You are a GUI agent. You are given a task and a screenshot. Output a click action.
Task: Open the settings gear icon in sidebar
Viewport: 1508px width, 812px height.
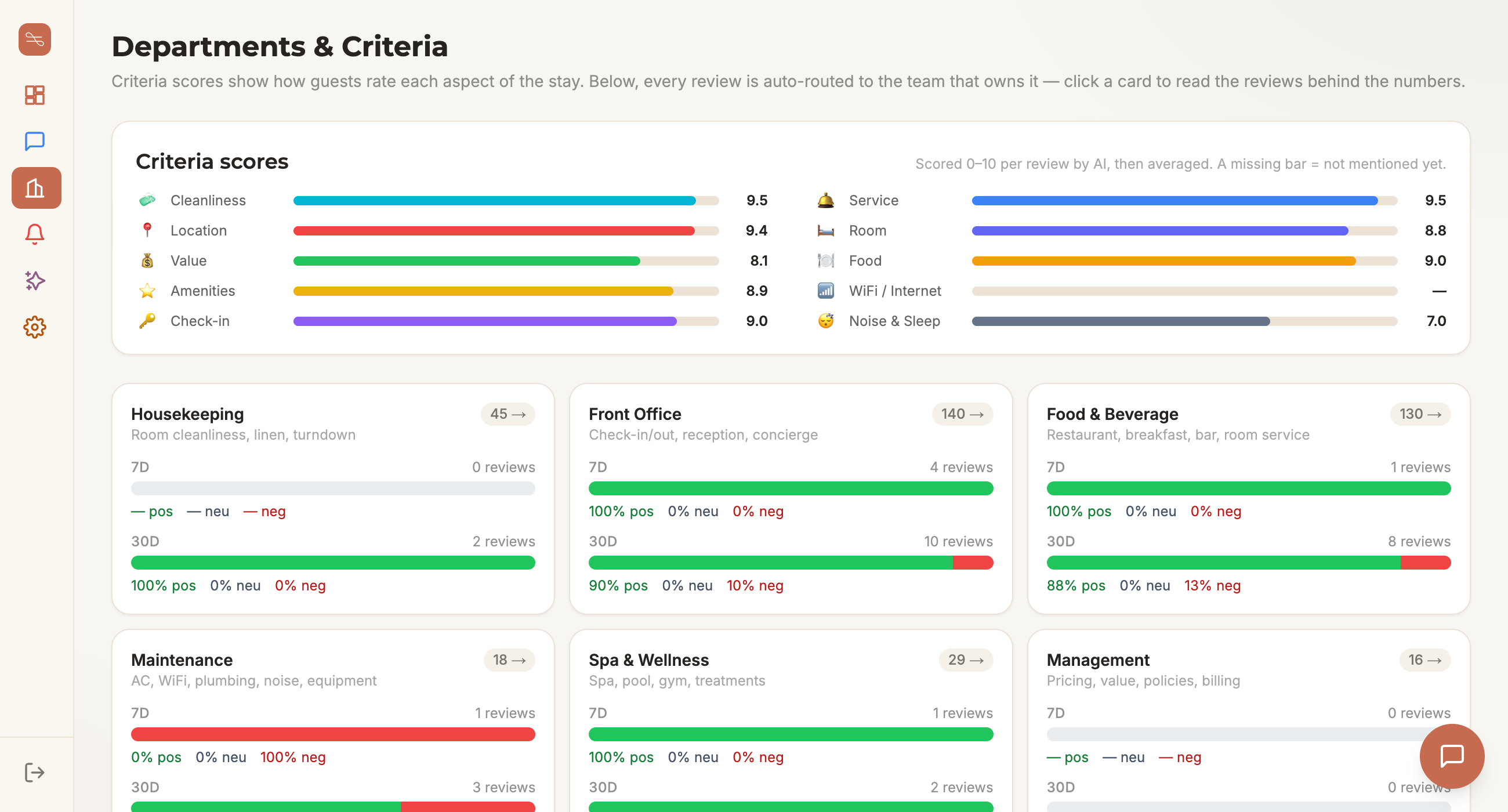(35, 327)
